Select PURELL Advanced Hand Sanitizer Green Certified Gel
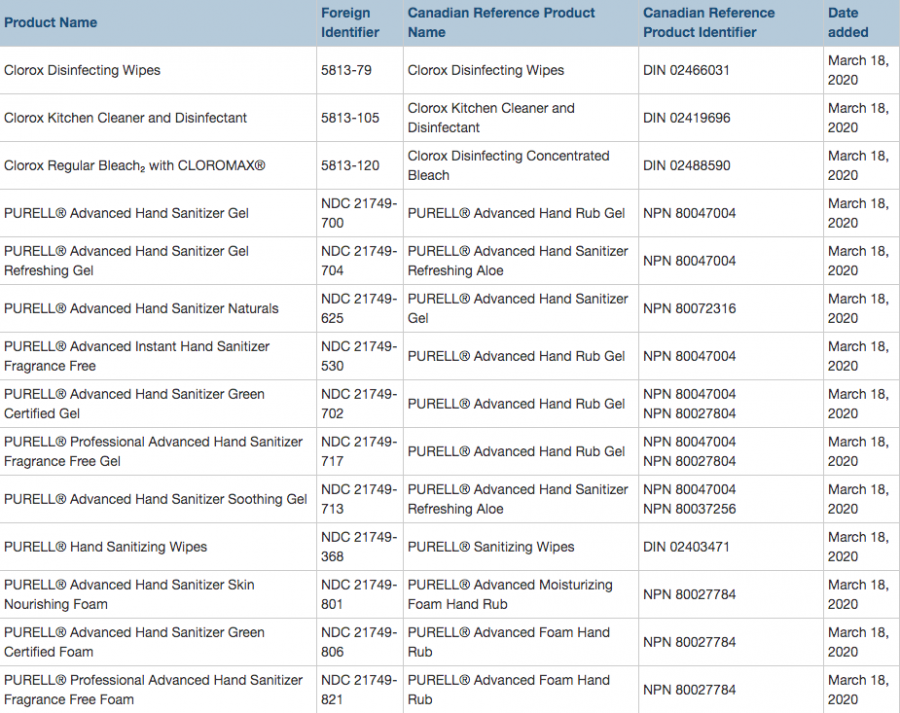 pyautogui.click(x=134, y=404)
